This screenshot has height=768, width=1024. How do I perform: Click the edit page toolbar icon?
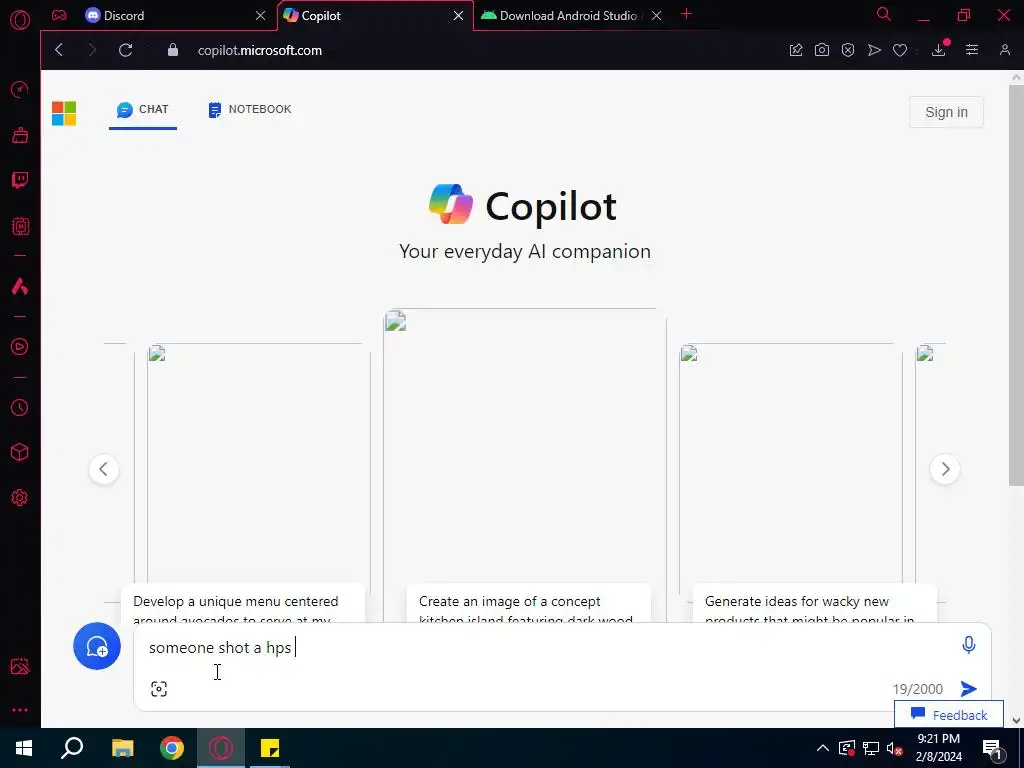click(795, 50)
